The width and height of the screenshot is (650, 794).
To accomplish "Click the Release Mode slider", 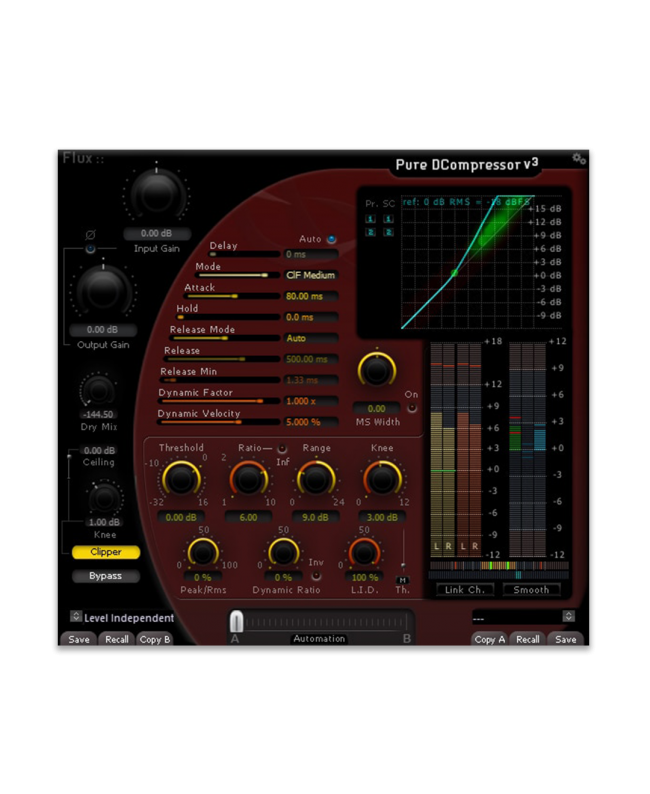I will (x=224, y=338).
